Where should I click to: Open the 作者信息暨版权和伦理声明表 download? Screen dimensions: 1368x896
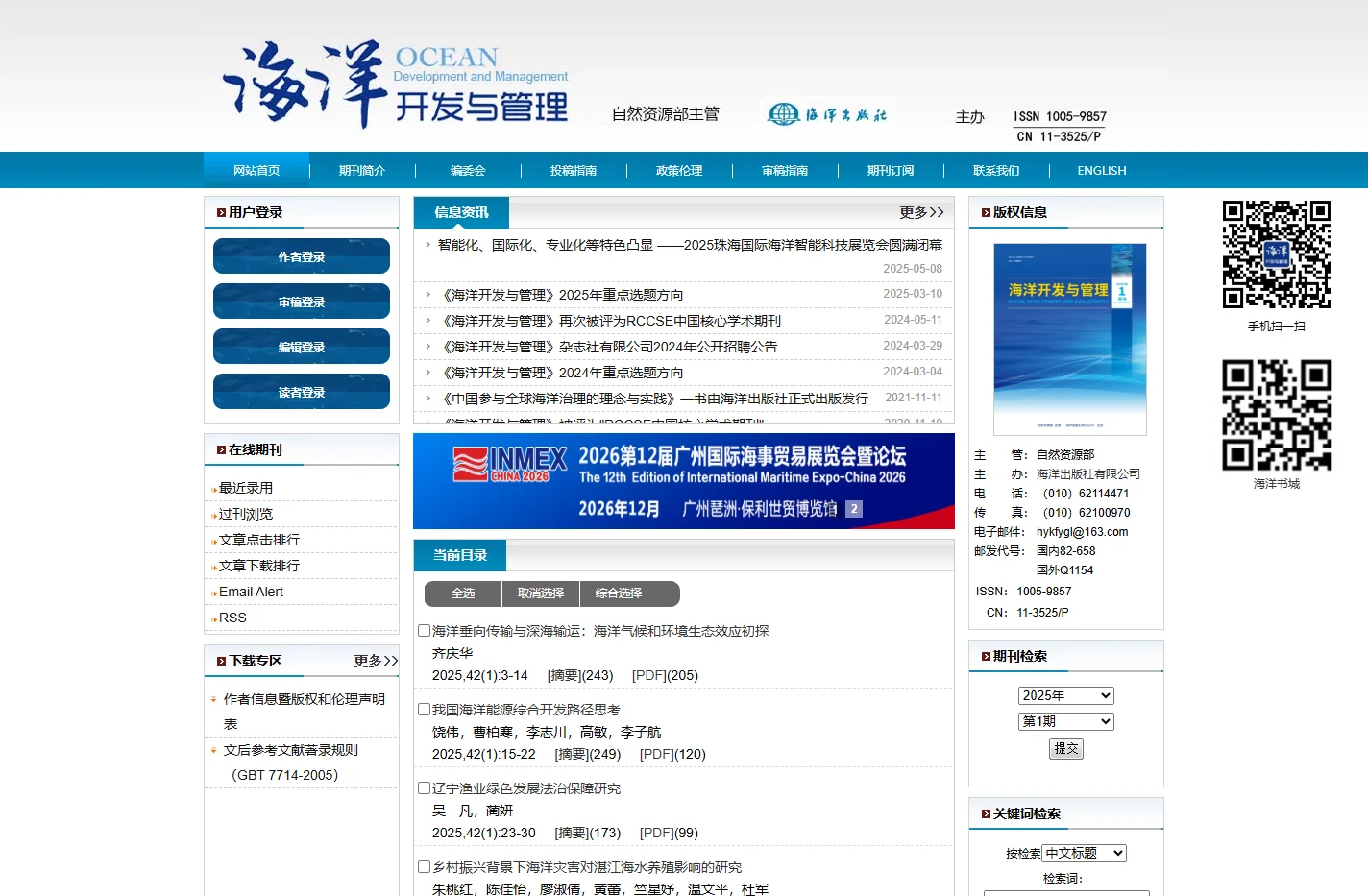[x=304, y=712]
